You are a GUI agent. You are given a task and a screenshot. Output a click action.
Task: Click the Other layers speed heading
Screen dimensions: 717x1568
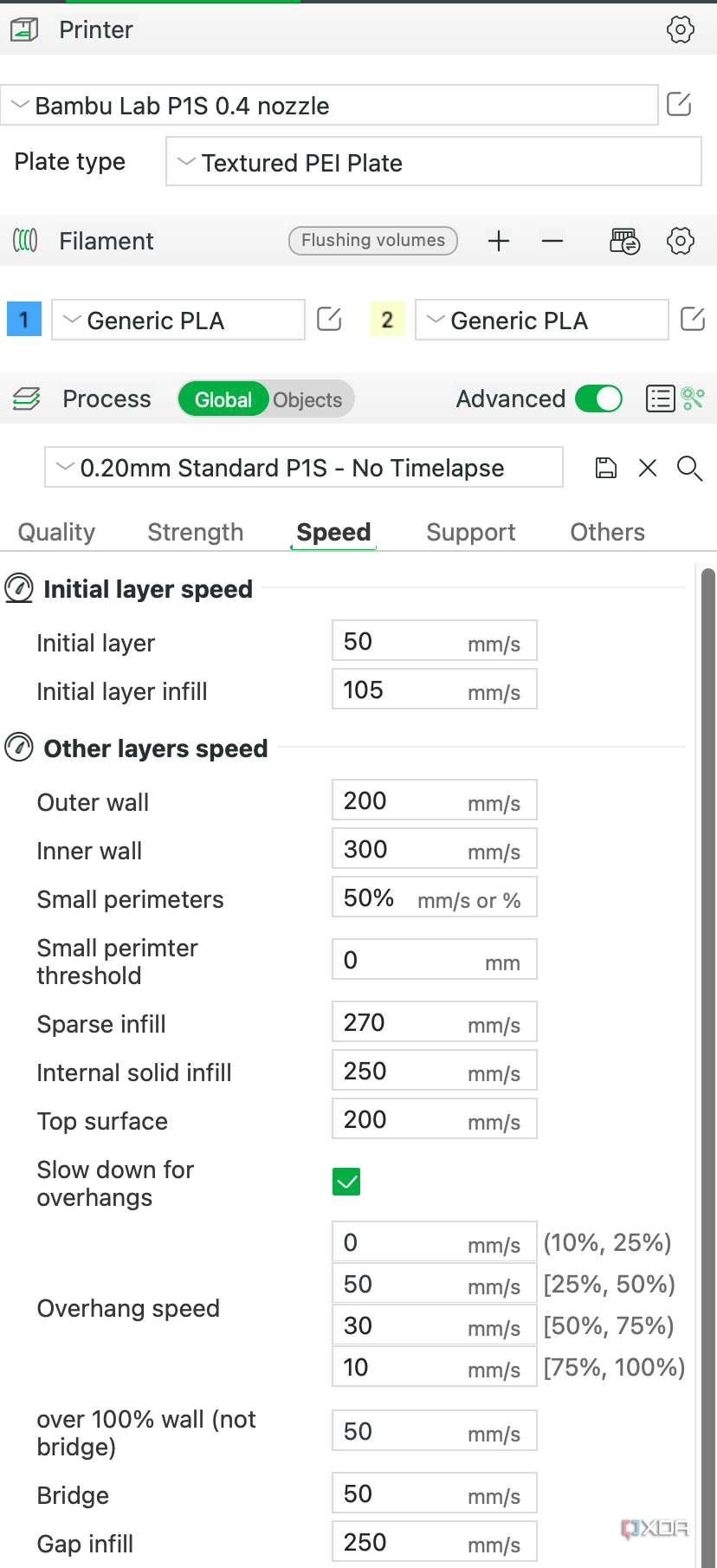coord(156,748)
